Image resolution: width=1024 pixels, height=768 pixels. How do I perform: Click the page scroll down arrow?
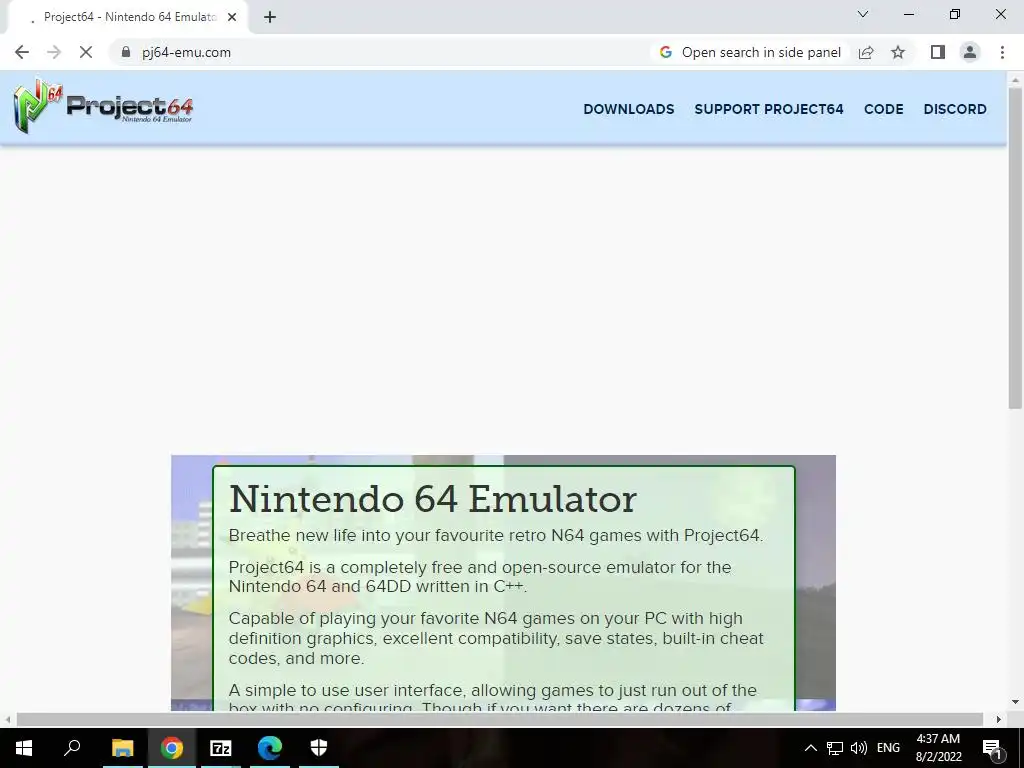(x=1014, y=702)
